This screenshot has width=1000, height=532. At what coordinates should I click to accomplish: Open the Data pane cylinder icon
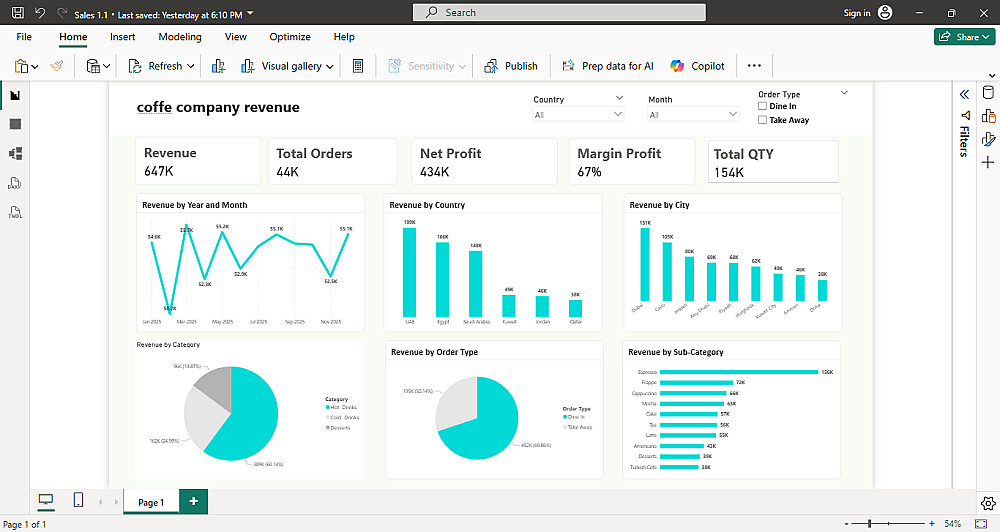pyautogui.click(x=988, y=92)
